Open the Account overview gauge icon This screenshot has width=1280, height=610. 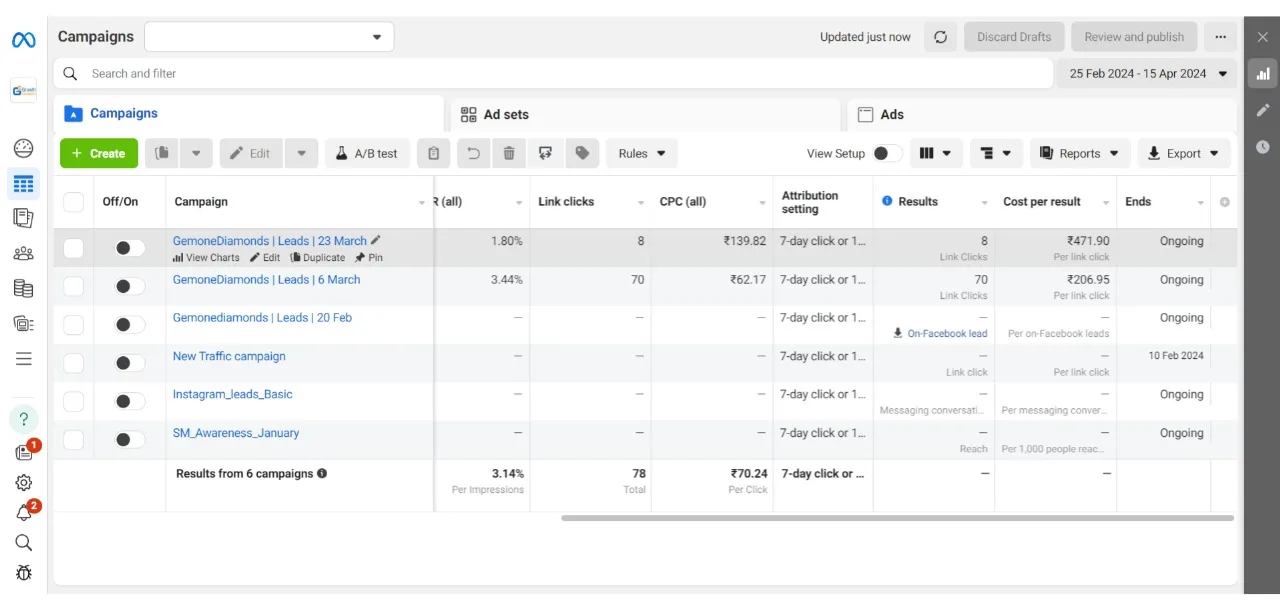click(23, 148)
